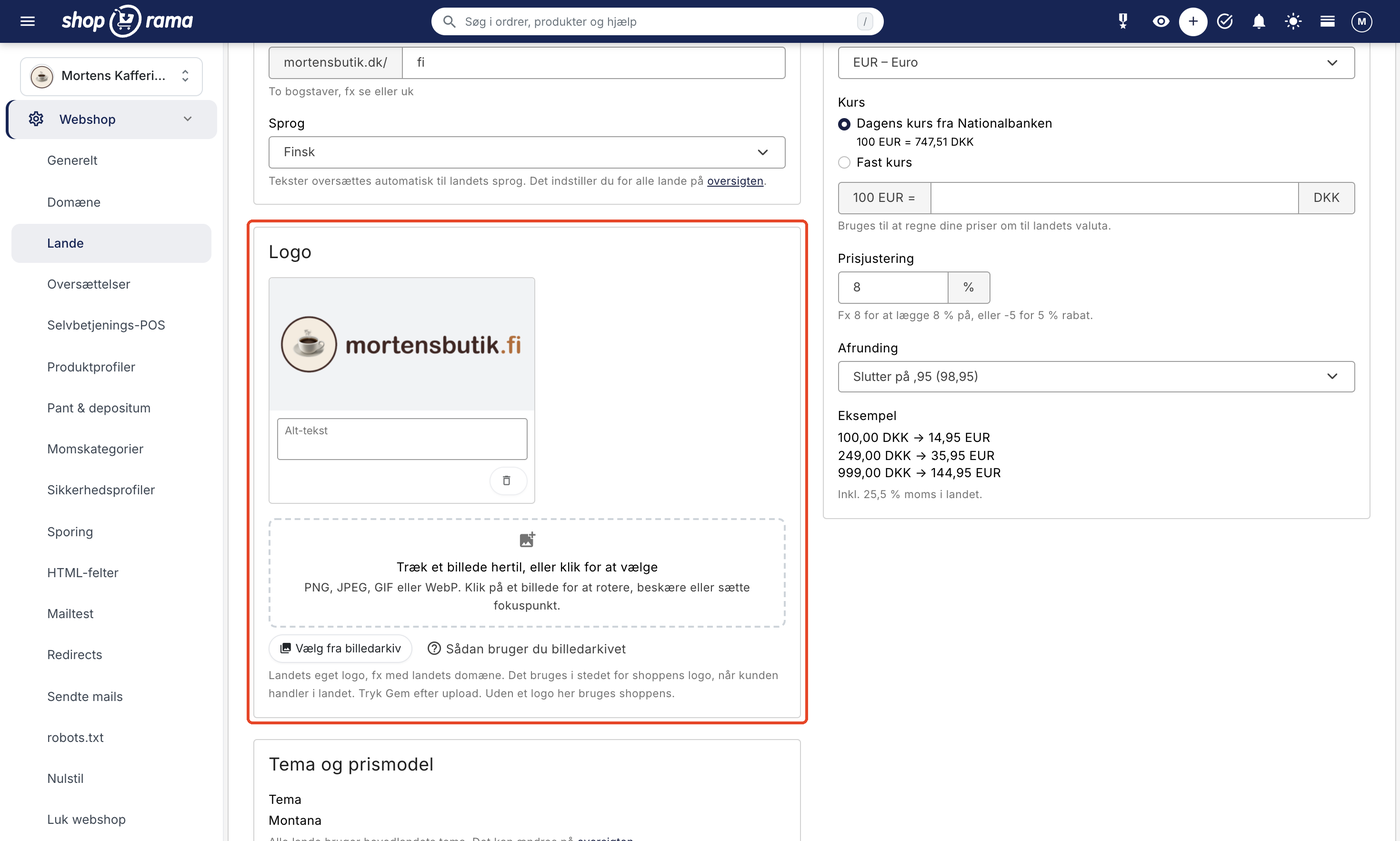Image resolution: width=1400 pixels, height=841 pixels.
Task: Open the Sprog dropdown showing Finsk
Action: [x=527, y=152]
